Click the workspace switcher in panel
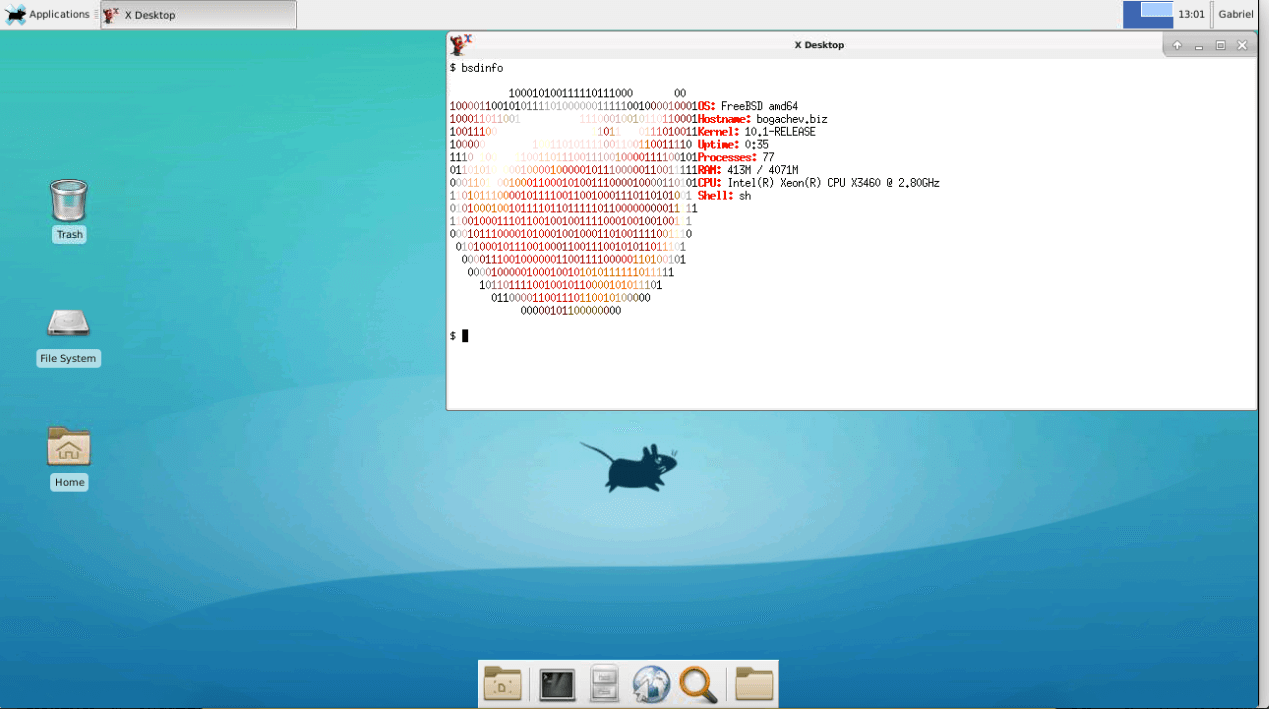1269x709 pixels. [1147, 14]
